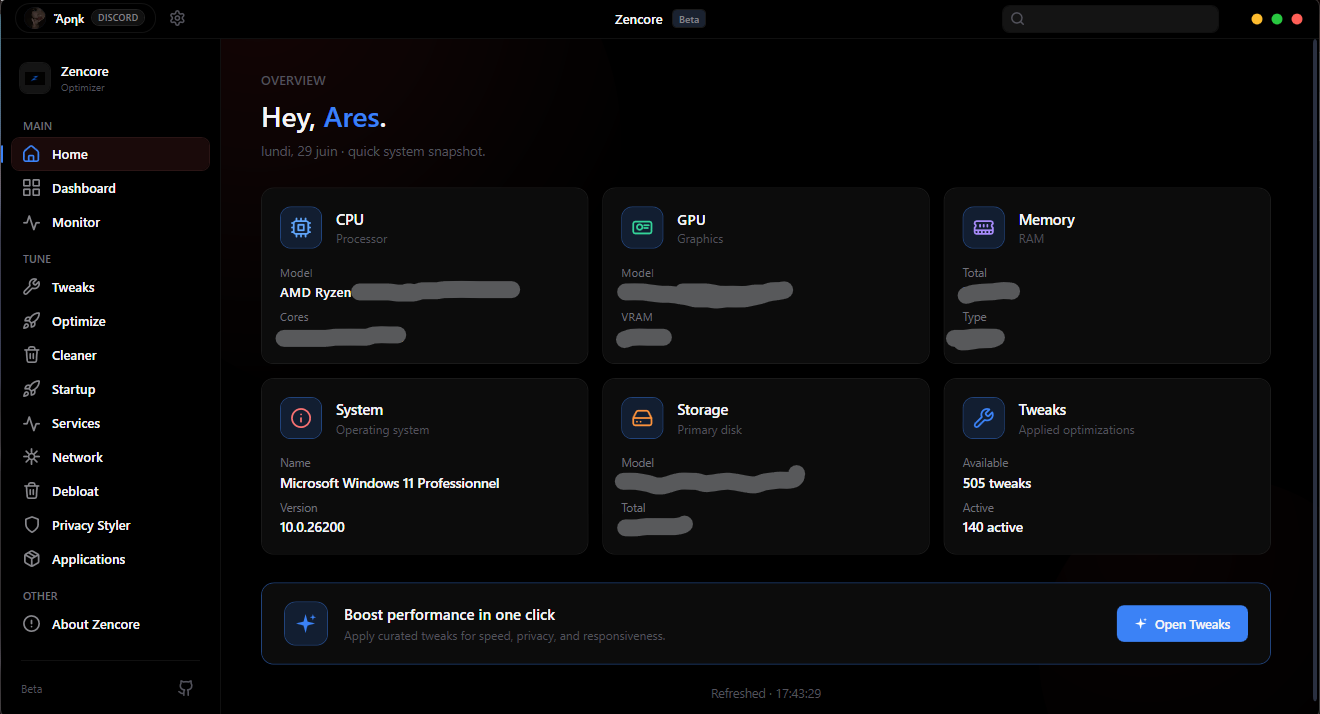The width and height of the screenshot is (1320, 714).
Task: Click the 'Hey, Ares.' greeting
Action: coord(324,117)
